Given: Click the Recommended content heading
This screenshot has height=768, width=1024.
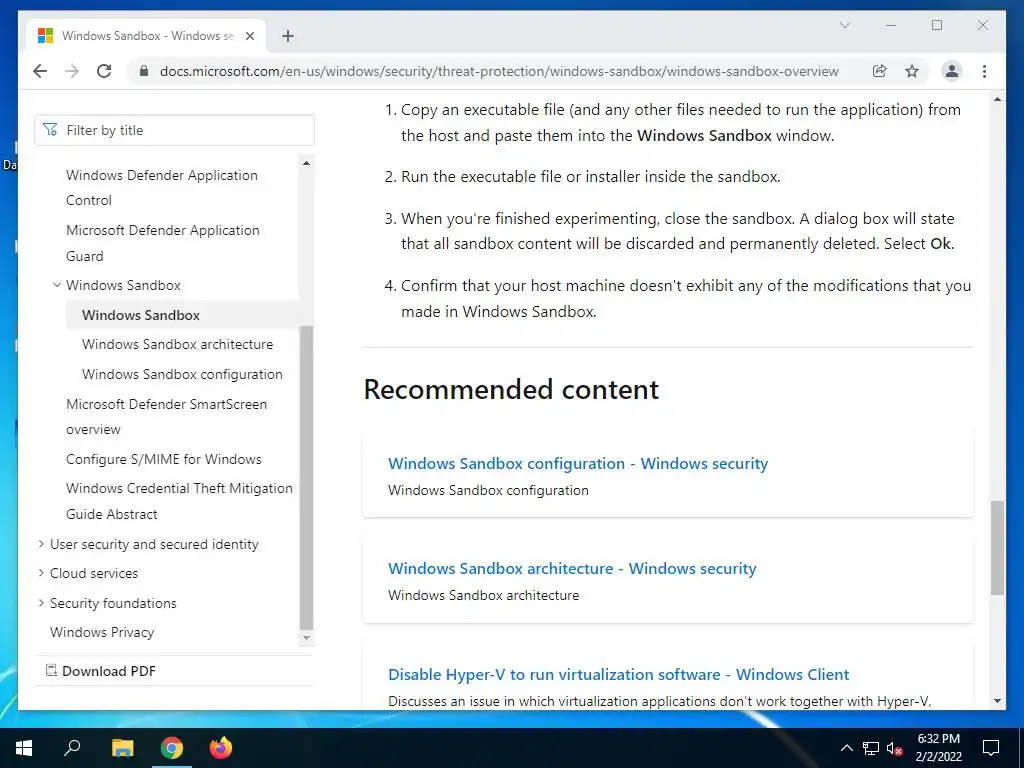Looking at the screenshot, I should pos(511,389).
